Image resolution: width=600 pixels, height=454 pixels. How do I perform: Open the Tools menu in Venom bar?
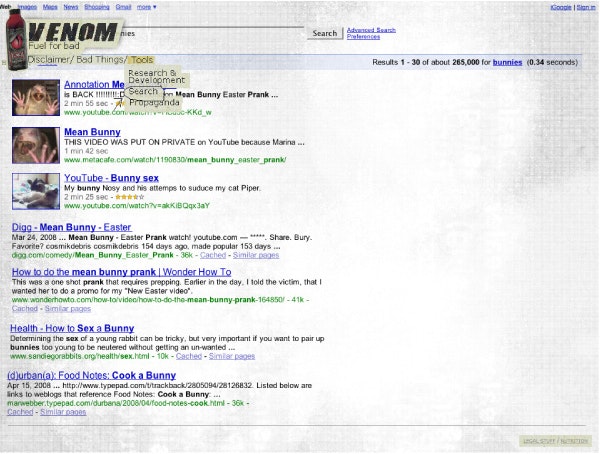pos(142,60)
